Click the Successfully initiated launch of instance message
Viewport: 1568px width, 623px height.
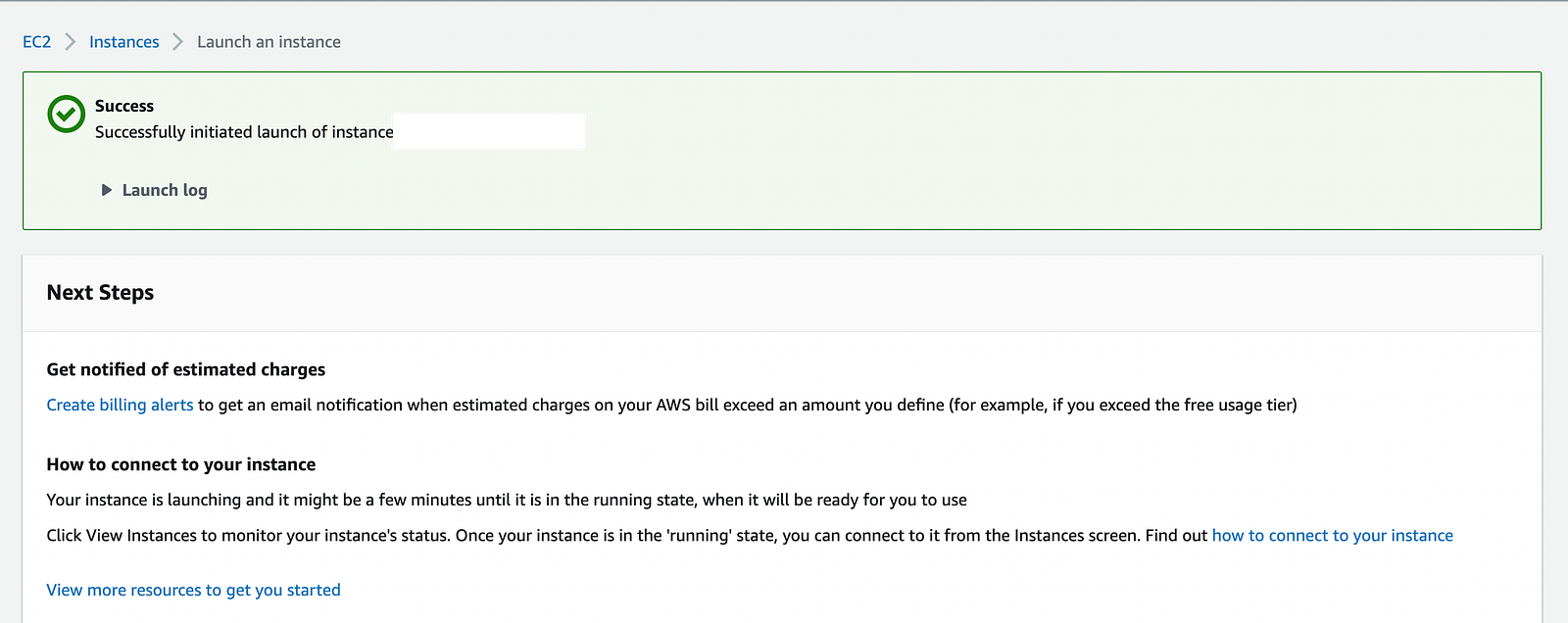click(x=244, y=132)
